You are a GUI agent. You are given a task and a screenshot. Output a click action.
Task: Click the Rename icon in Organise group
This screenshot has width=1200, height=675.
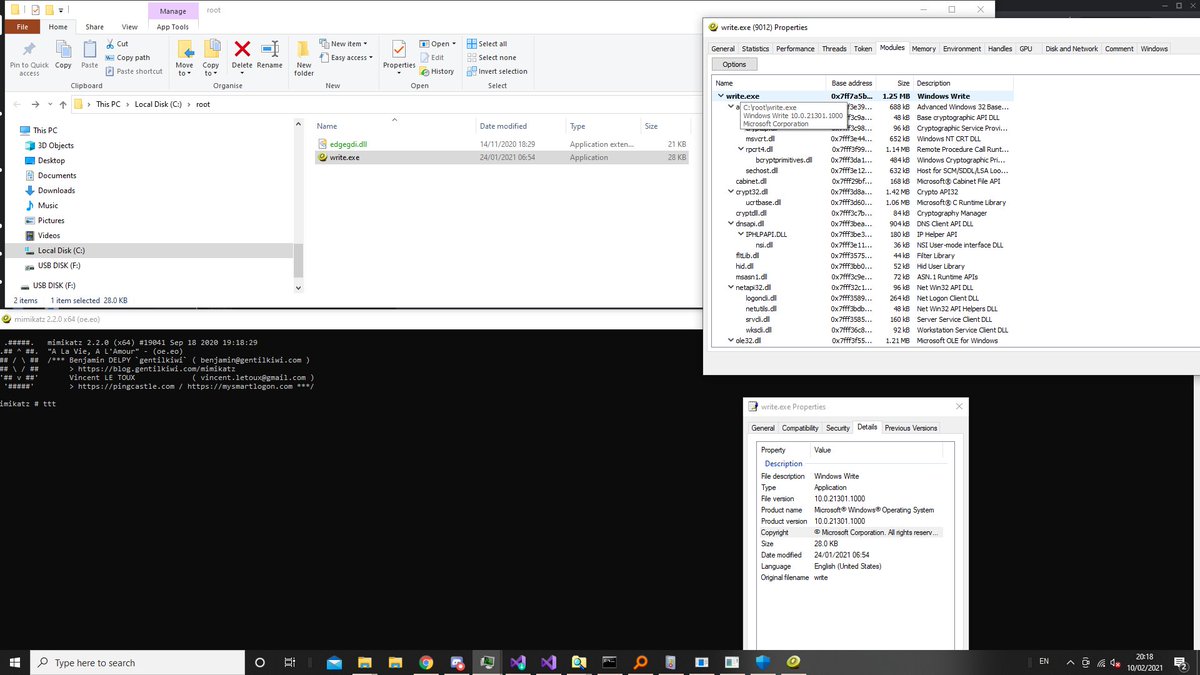click(x=270, y=54)
